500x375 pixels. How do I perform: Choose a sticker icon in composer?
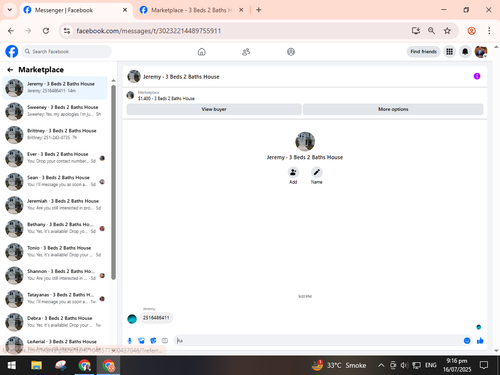(153, 341)
